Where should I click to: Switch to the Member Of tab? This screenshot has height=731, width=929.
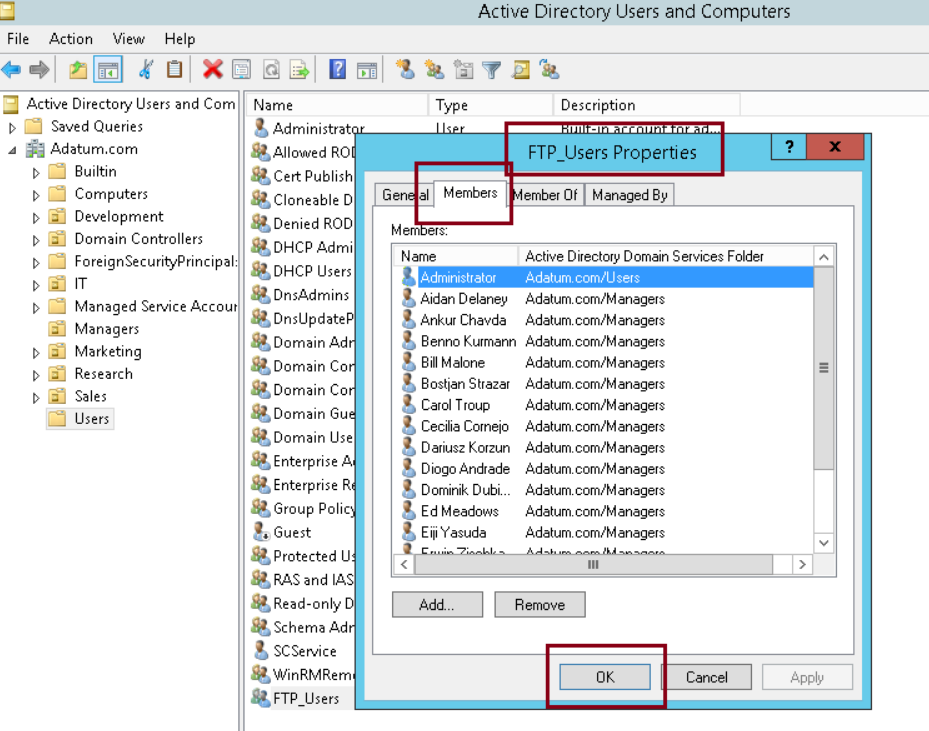[545, 195]
